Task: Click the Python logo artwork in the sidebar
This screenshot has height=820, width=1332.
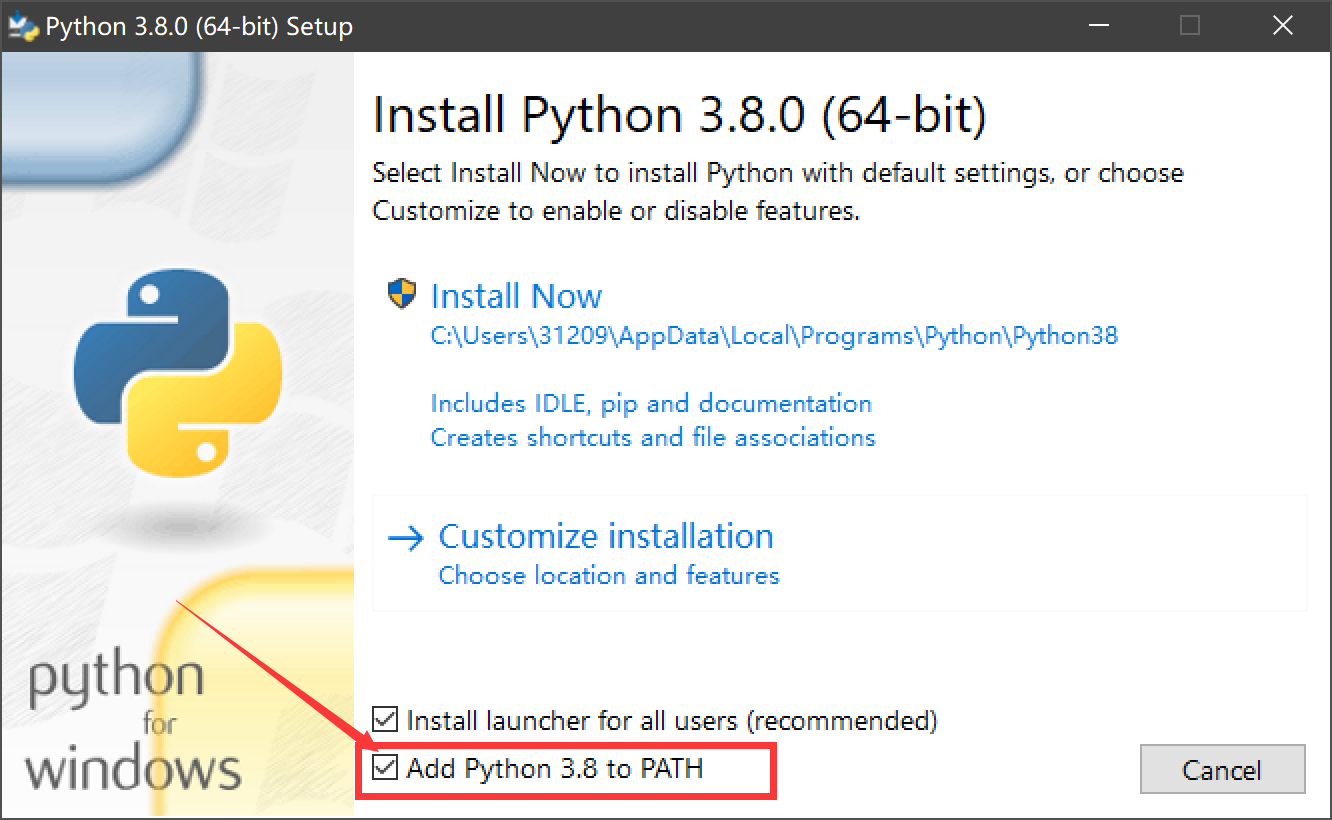Action: point(176,370)
